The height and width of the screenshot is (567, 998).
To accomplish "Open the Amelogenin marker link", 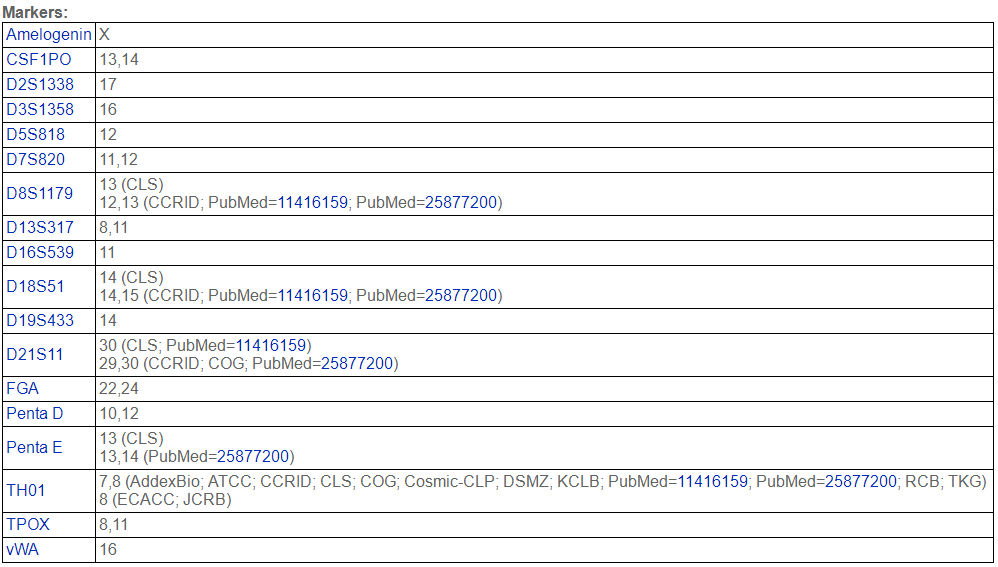I will tap(49, 35).
